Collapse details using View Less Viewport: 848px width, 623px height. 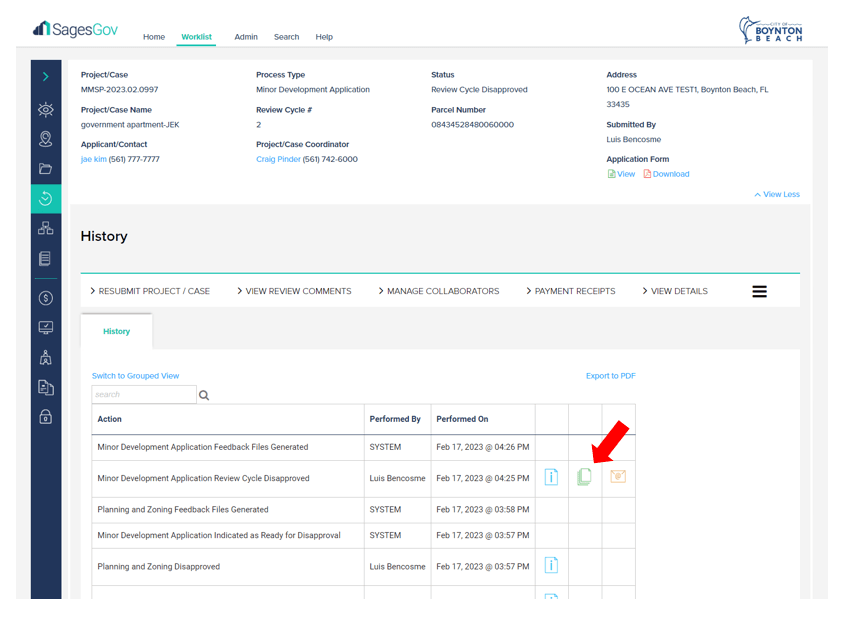[x=777, y=195]
